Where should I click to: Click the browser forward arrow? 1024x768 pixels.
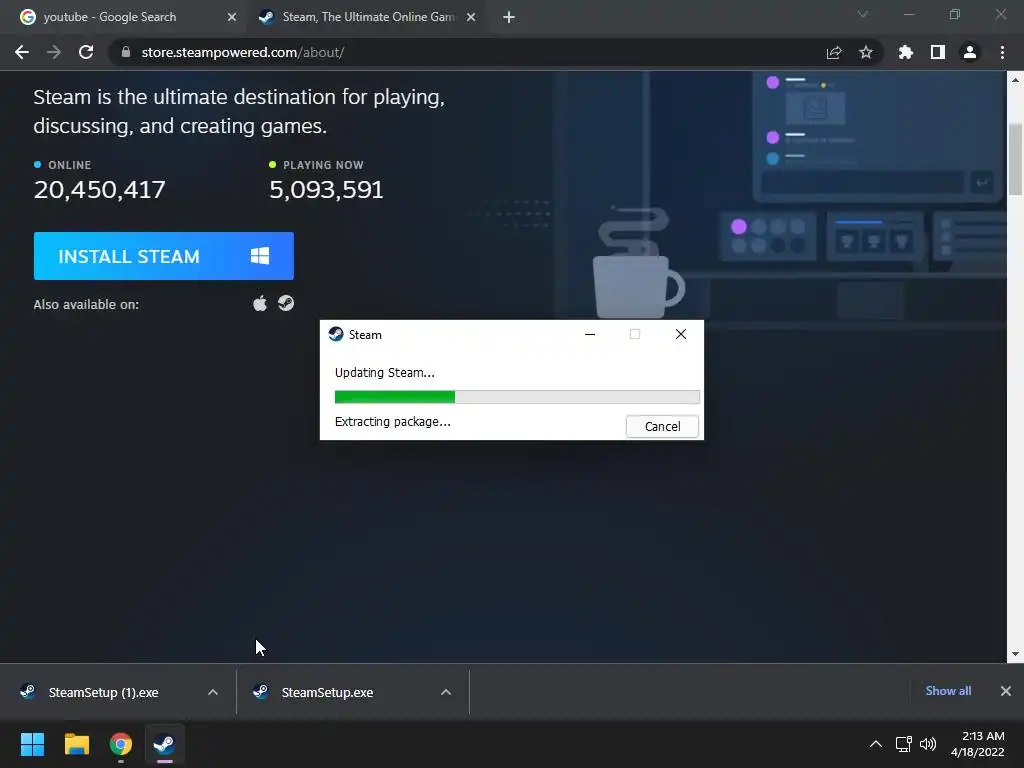[x=54, y=52]
